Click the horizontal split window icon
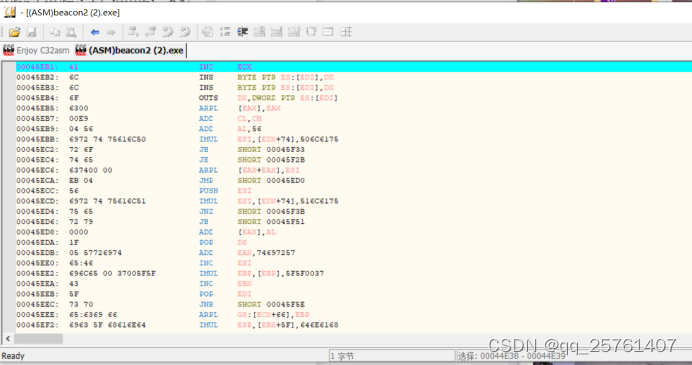Screen dimensions: 692x365 pos(328,32)
